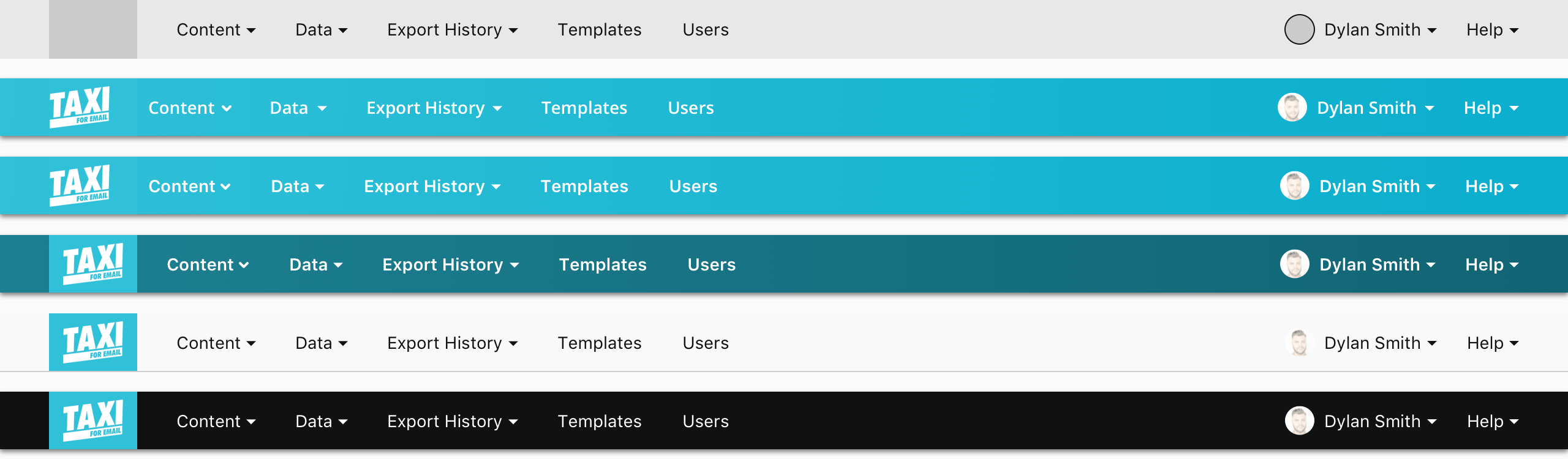Select Templates in the white navbar
The image size is (1568, 459).
click(599, 343)
